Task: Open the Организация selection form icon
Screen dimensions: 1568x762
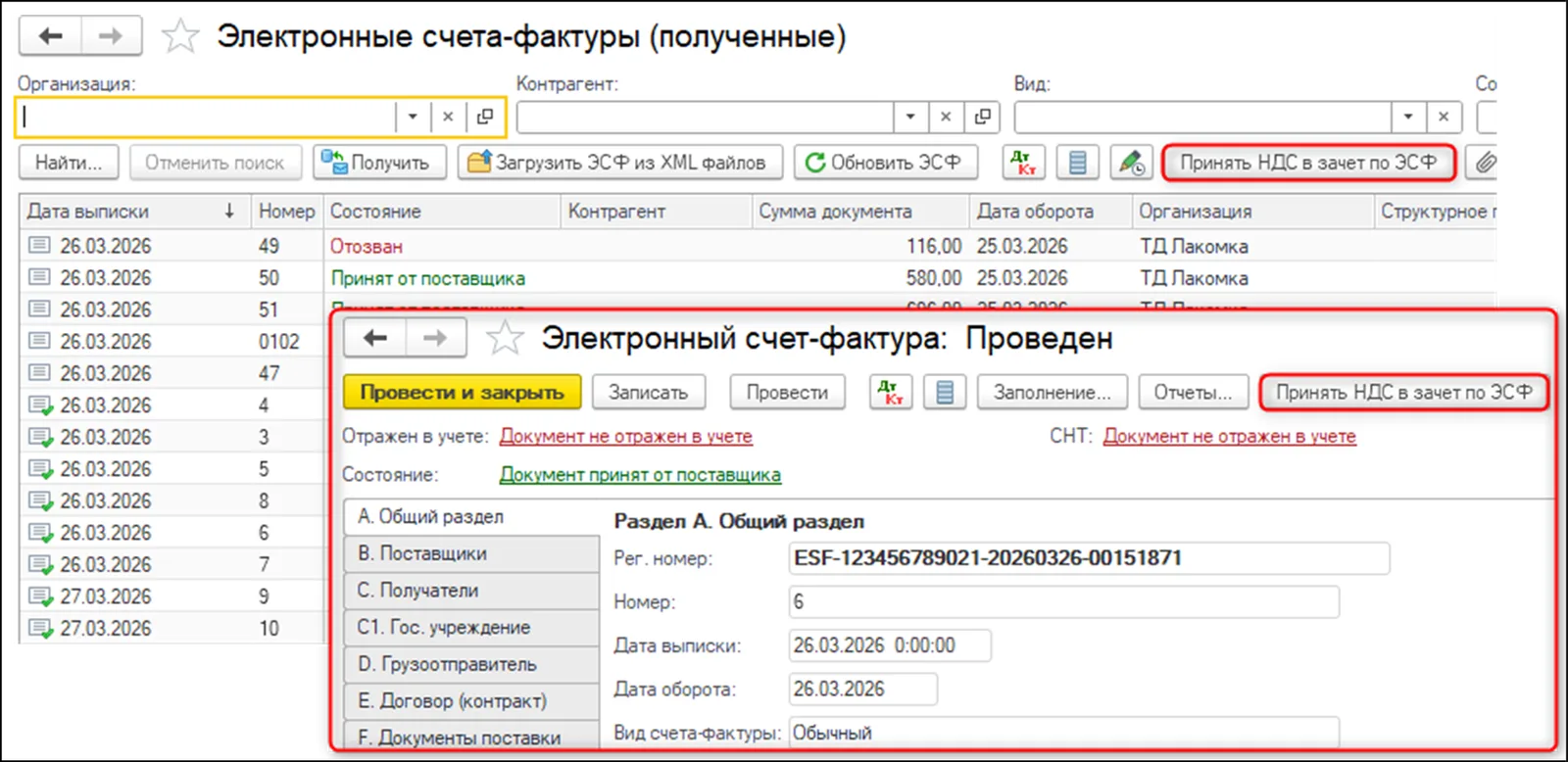Action: (484, 117)
